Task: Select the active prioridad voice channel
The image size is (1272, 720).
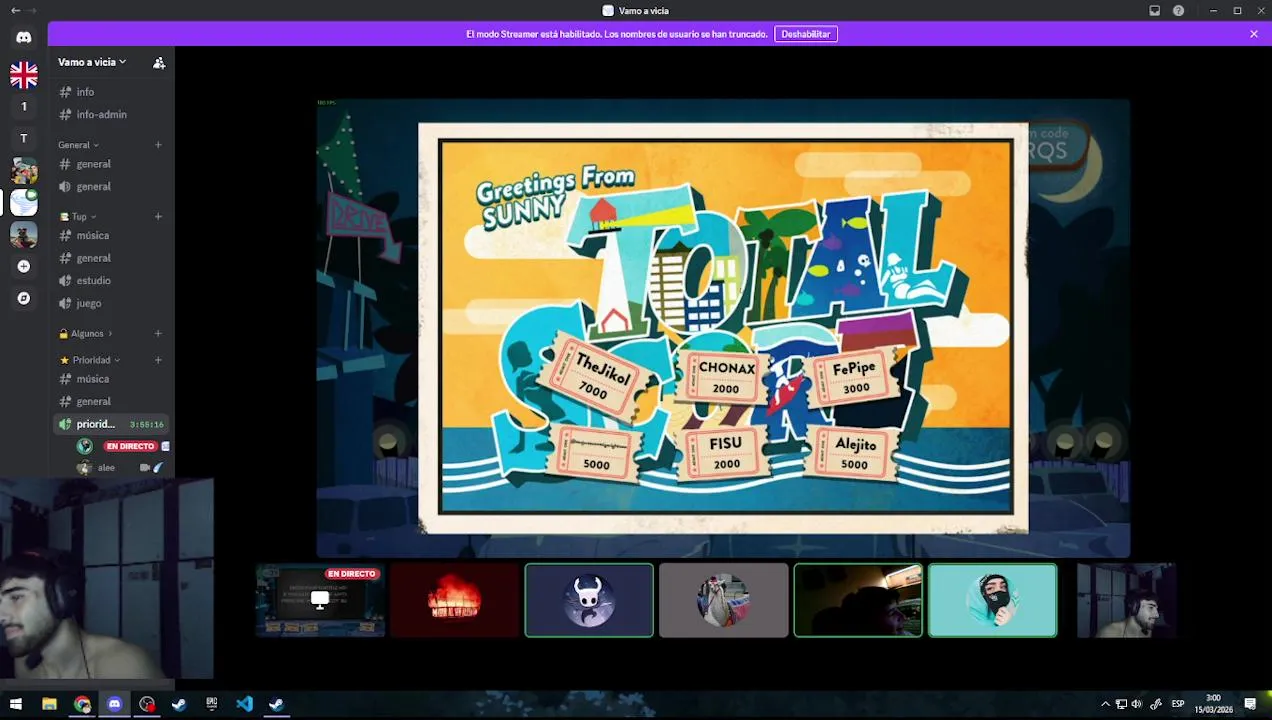Action: point(110,424)
